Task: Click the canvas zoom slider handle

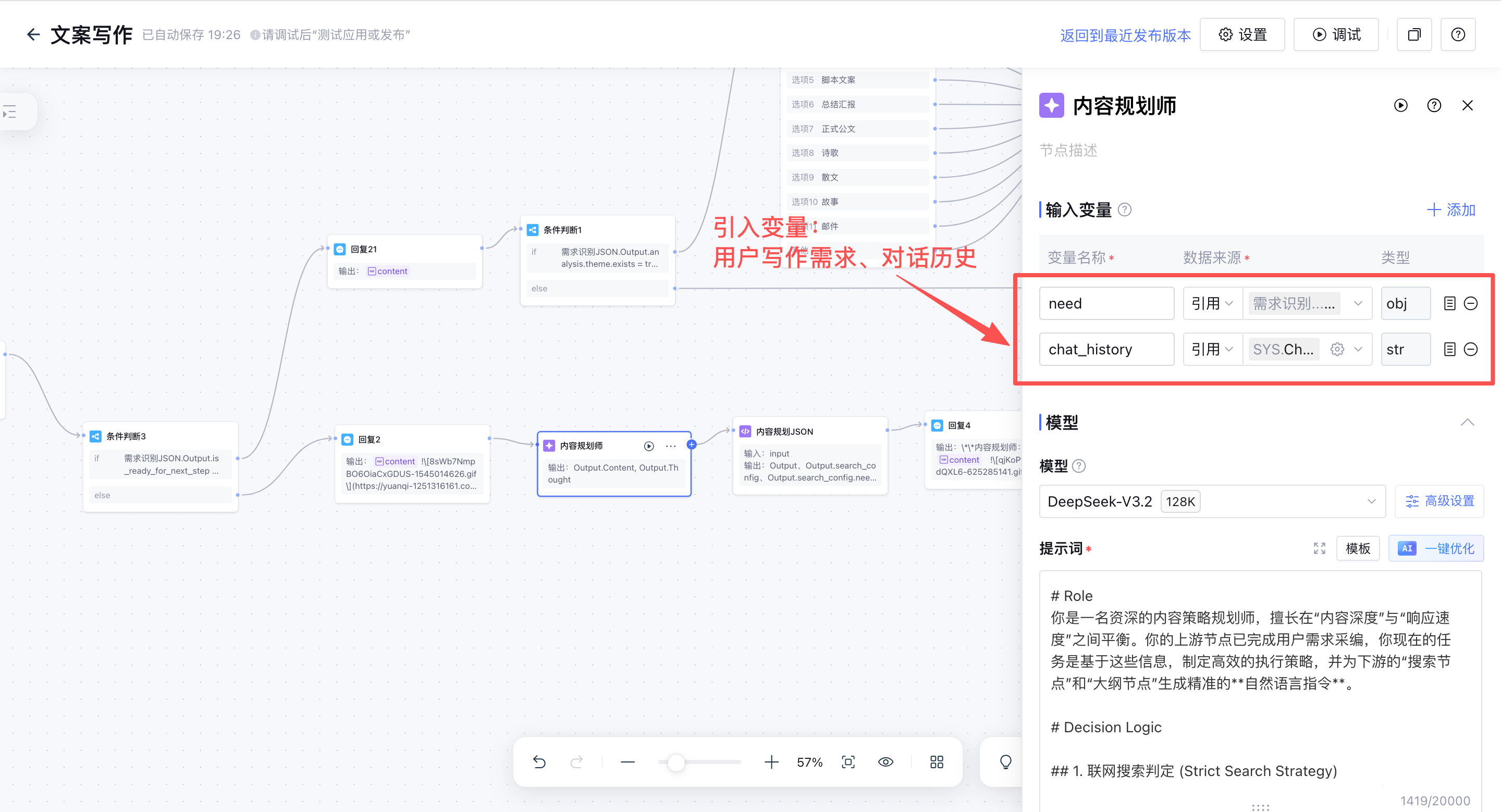Action: coord(676,762)
